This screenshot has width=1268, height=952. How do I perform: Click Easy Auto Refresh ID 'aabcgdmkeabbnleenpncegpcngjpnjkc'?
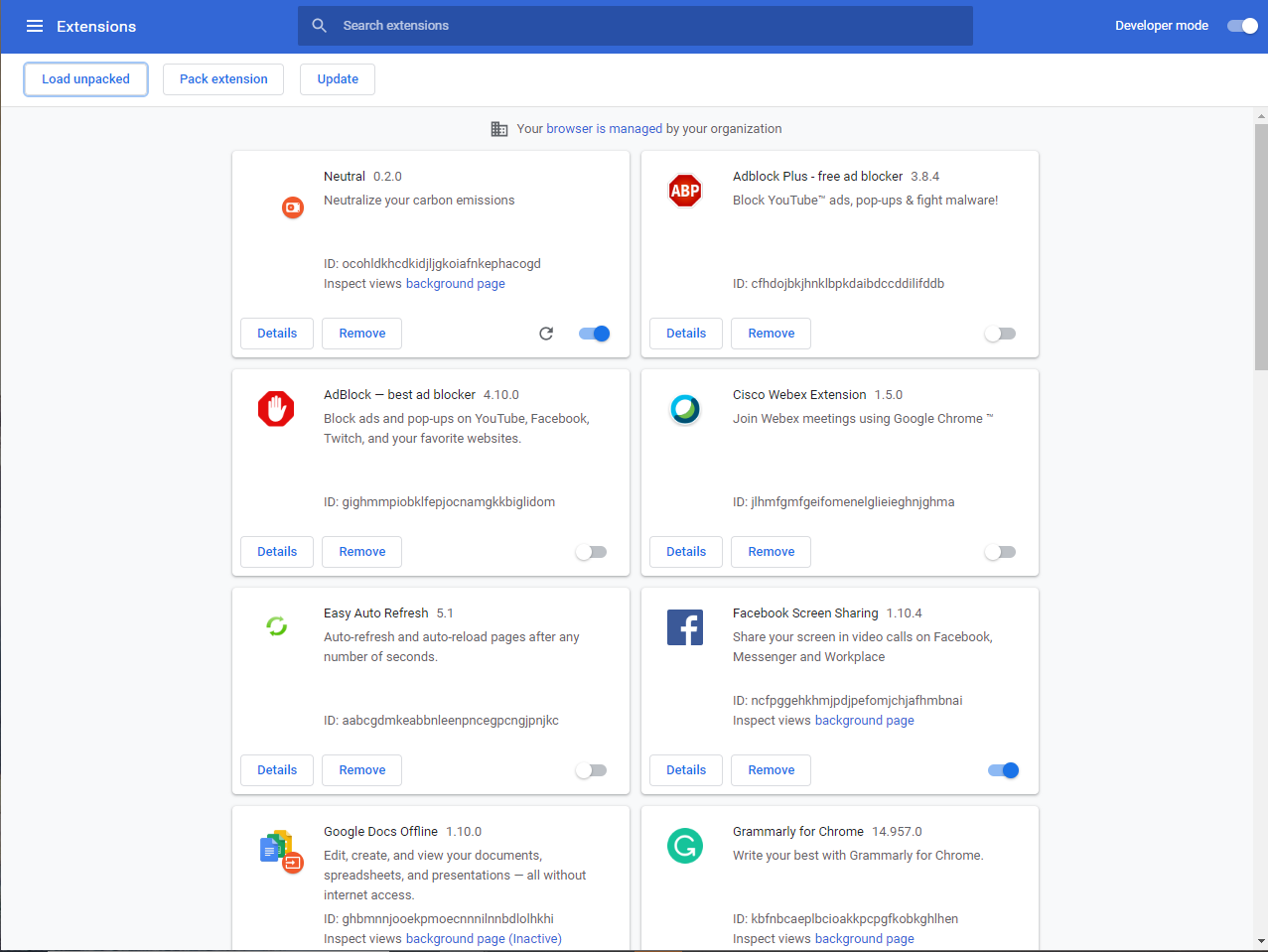pos(451,721)
